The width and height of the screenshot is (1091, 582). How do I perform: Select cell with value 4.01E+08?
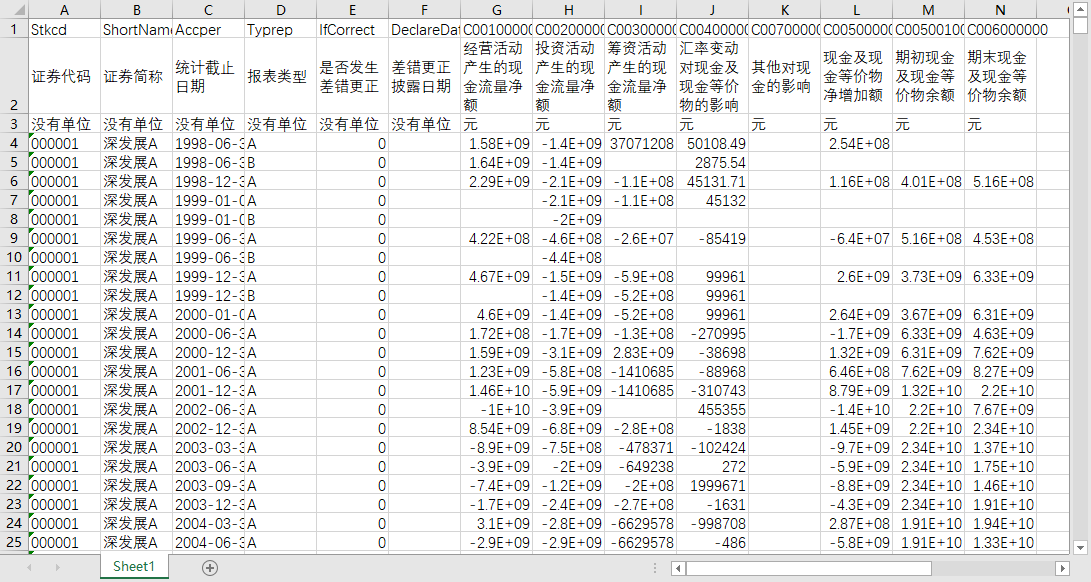click(928, 182)
